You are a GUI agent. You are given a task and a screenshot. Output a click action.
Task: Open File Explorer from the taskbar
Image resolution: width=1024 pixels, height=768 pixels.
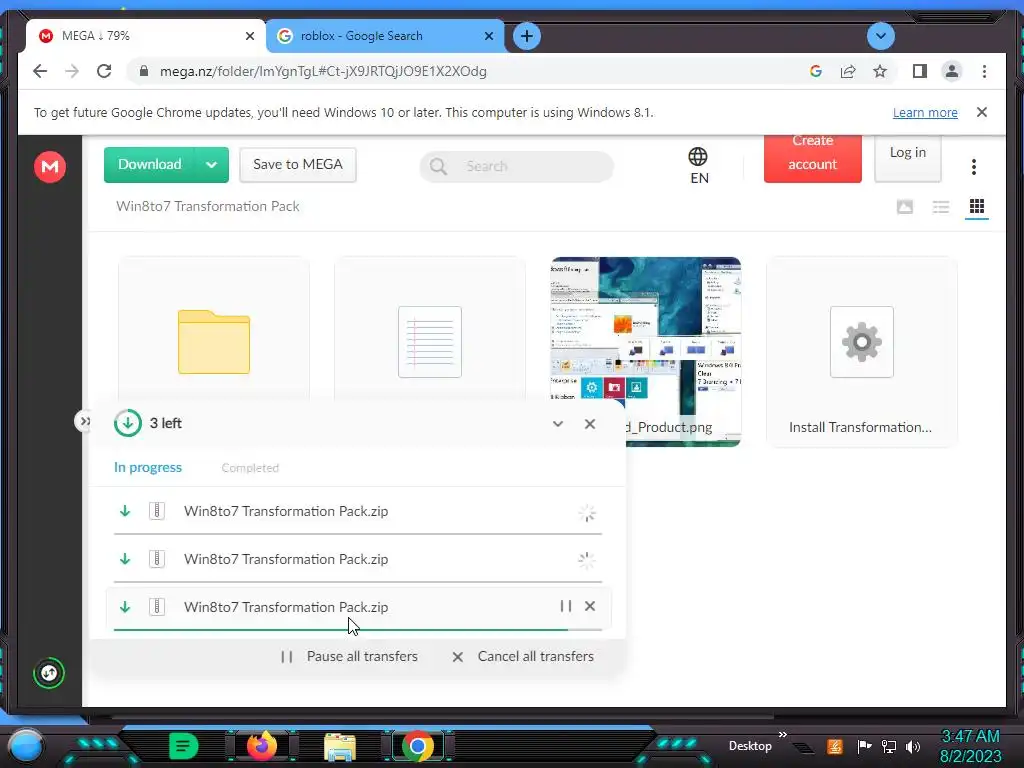340,747
